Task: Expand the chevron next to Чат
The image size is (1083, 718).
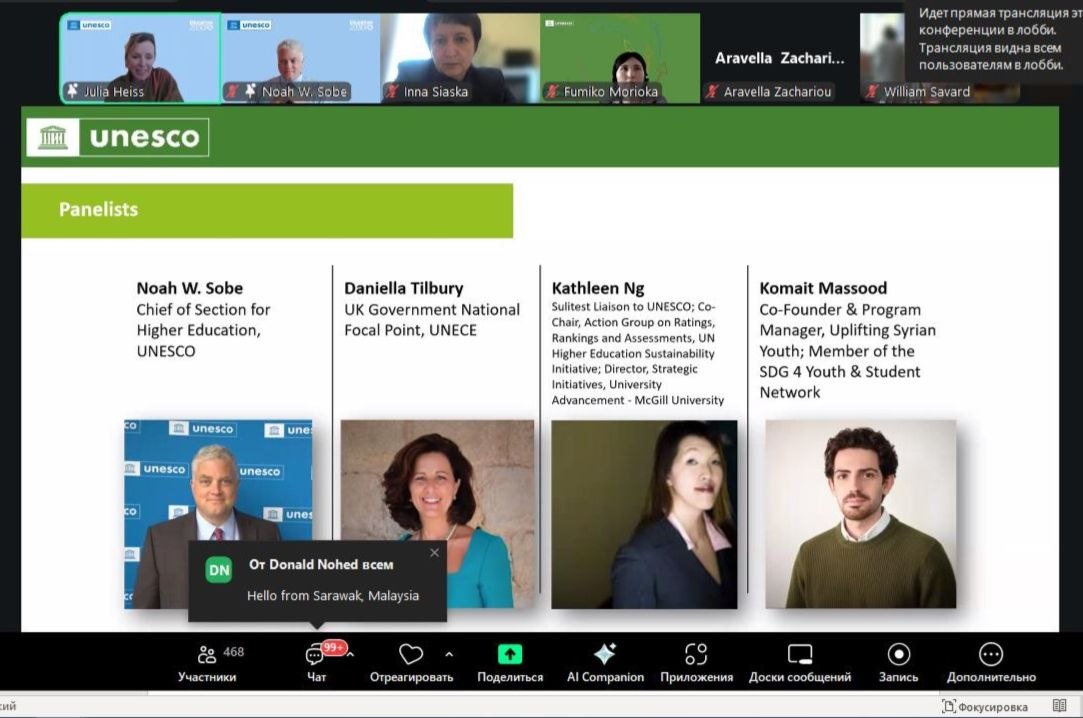Action: (350, 655)
